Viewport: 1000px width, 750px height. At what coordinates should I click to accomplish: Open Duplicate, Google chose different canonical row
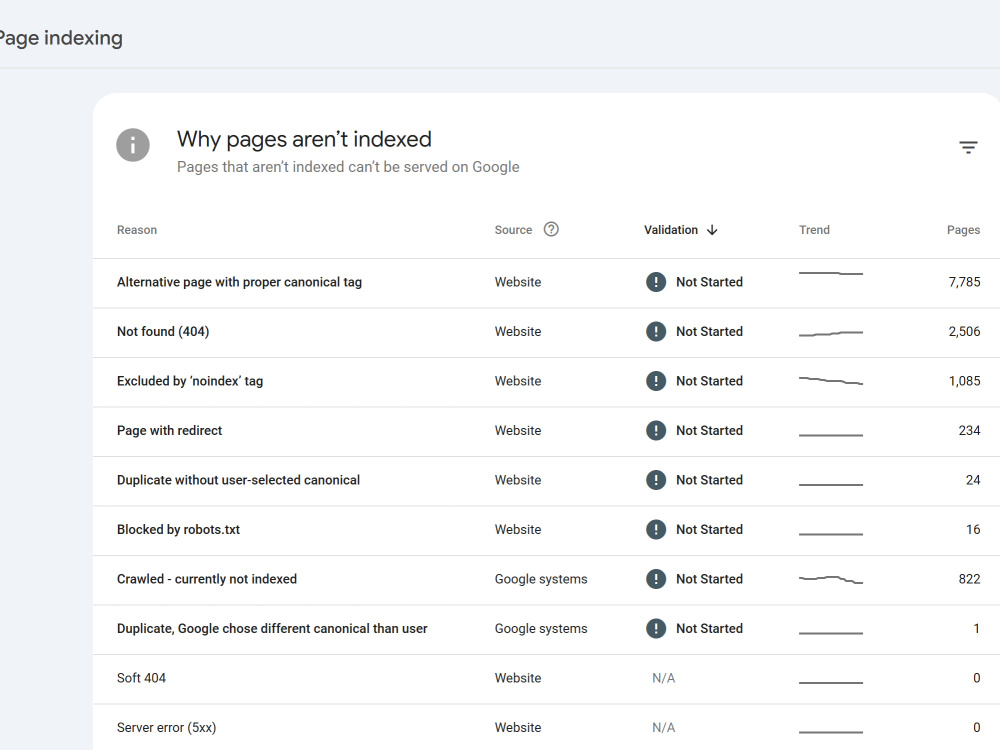click(547, 629)
